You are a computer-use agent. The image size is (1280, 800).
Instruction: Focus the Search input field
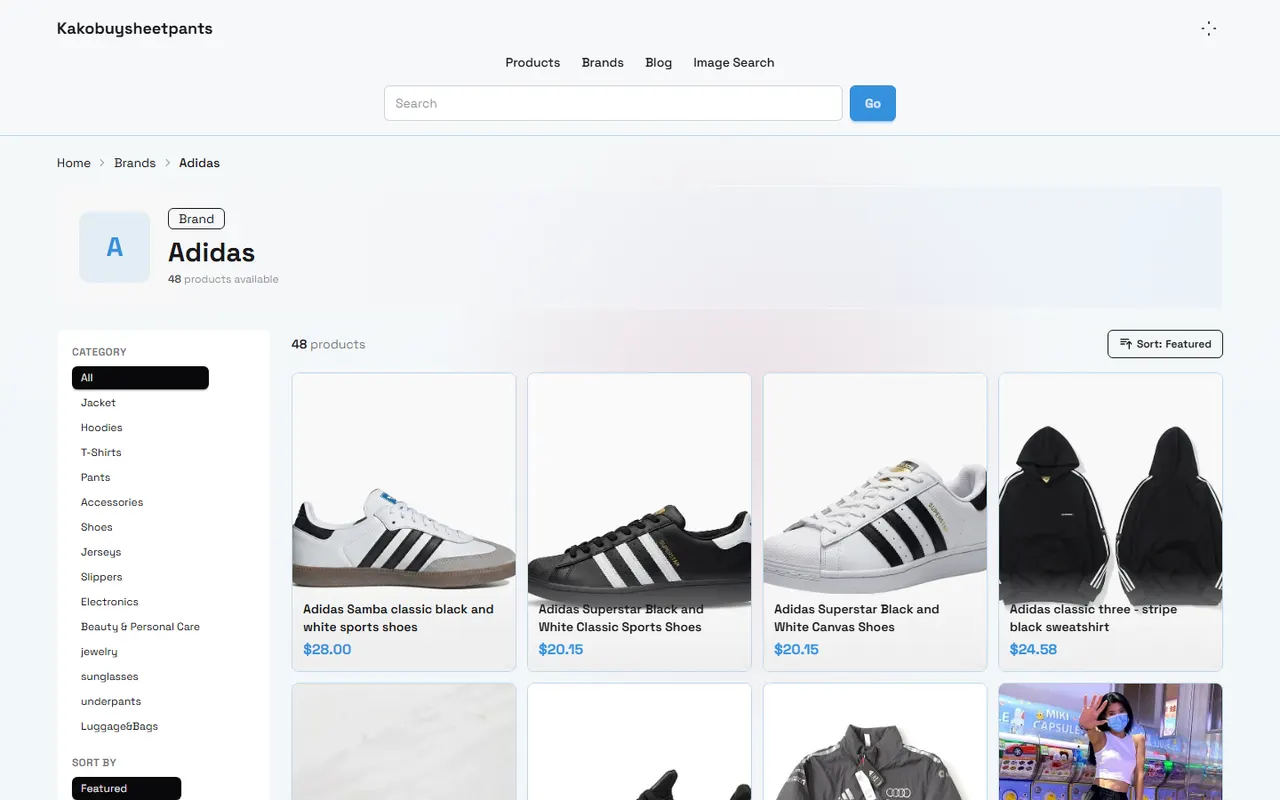point(613,103)
